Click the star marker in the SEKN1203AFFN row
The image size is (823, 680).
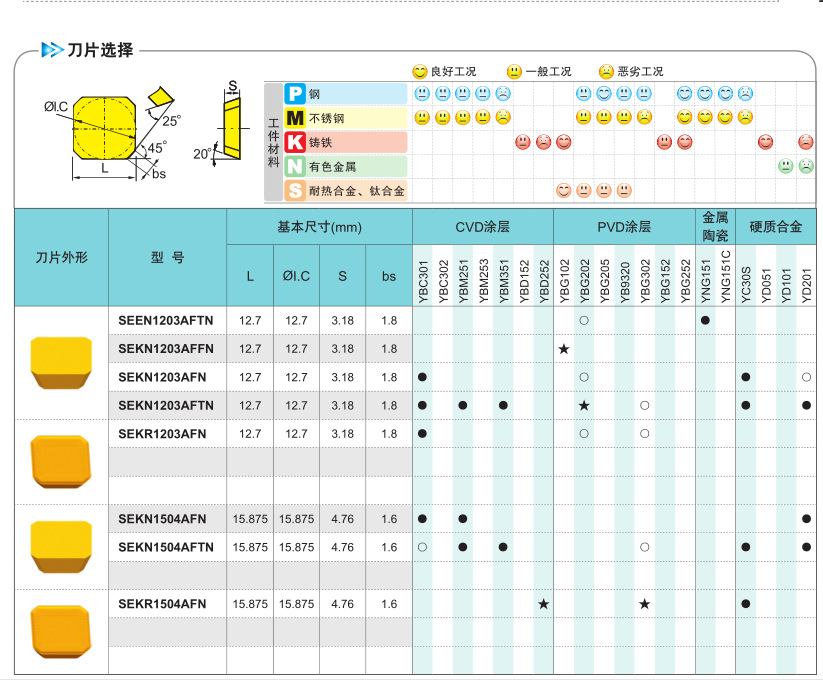[564, 349]
